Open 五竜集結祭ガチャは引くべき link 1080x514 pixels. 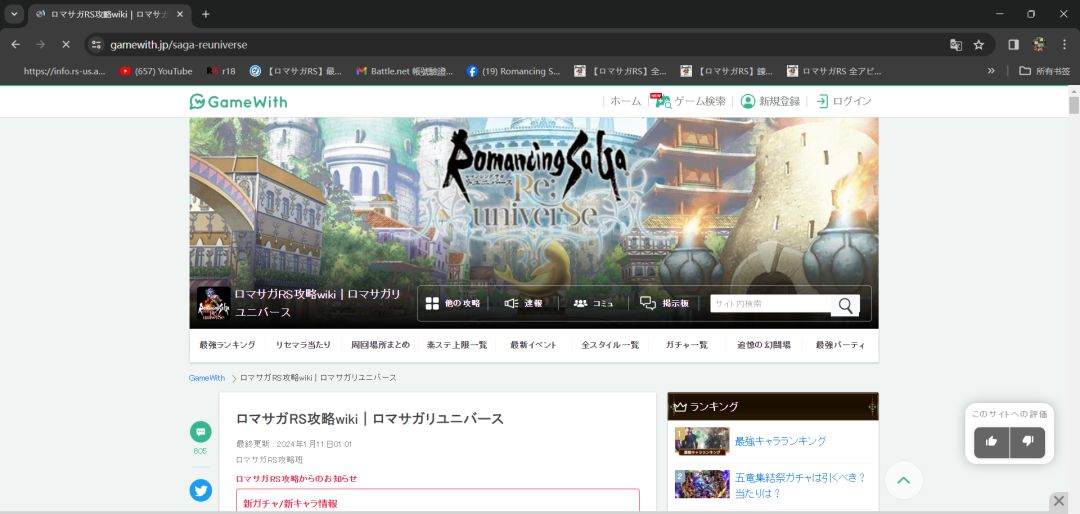800,485
